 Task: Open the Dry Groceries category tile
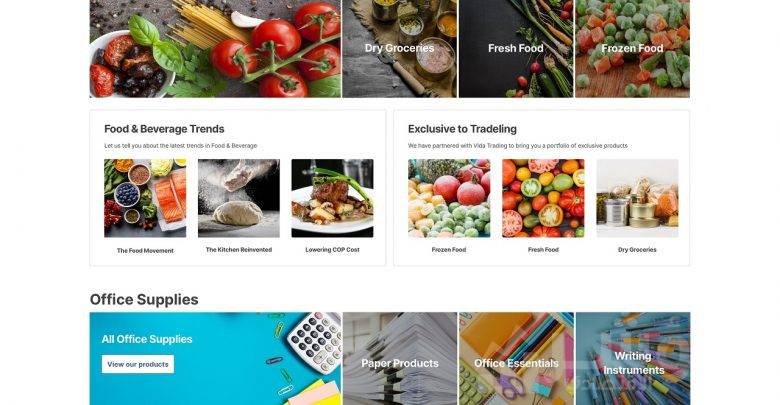[x=399, y=48]
